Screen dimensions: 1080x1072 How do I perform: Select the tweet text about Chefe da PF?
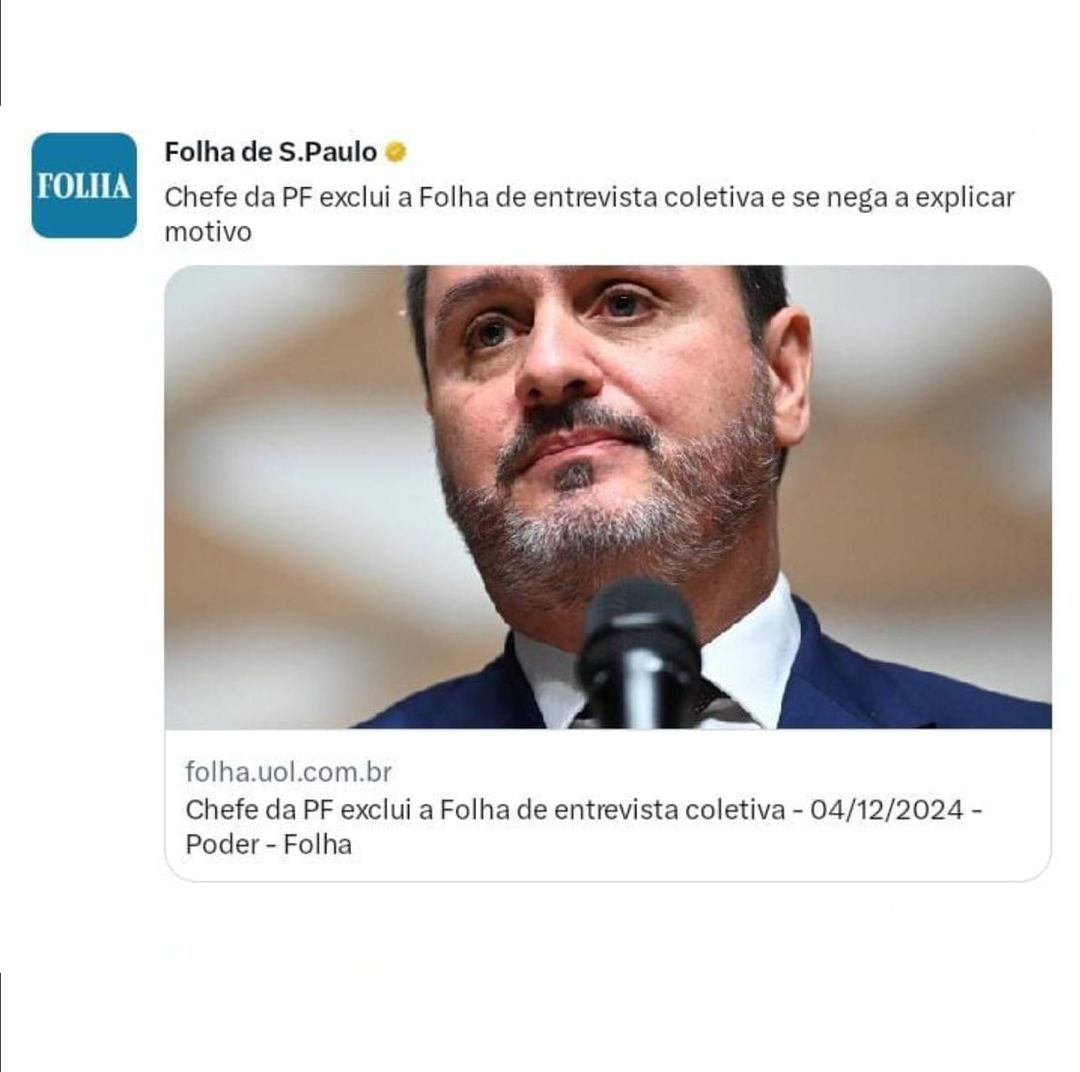pos(589,214)
